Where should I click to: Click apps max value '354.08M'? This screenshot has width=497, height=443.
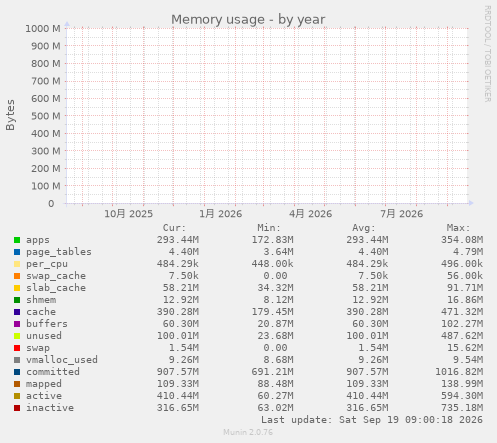pos(462,240)
